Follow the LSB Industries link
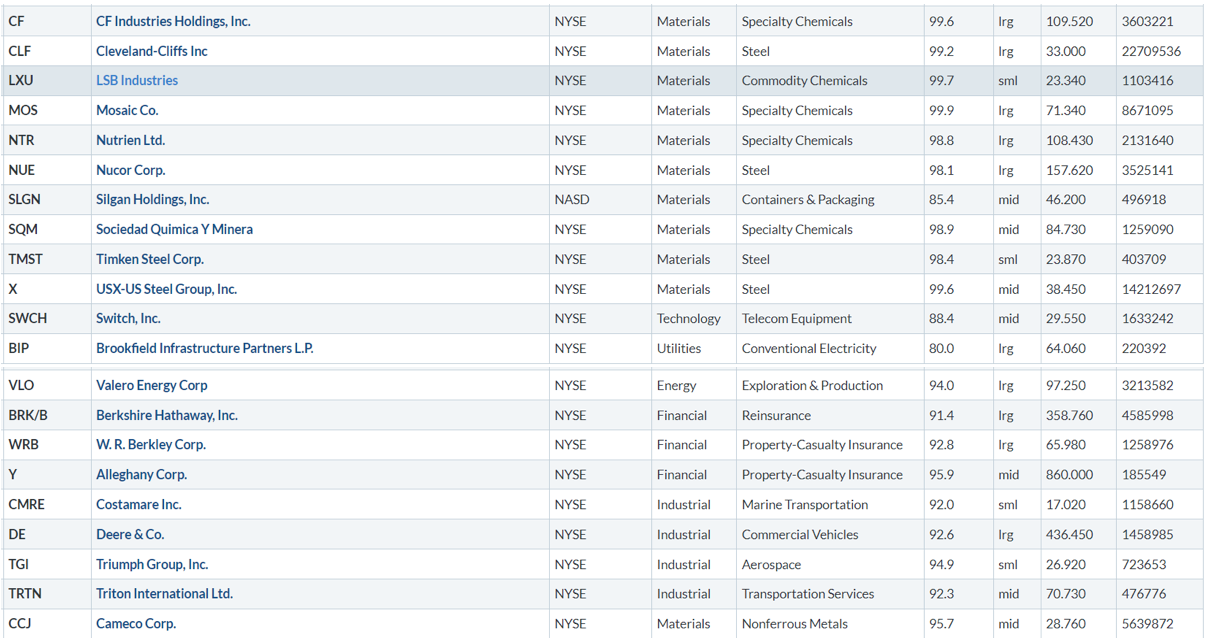 coord(137,81)
